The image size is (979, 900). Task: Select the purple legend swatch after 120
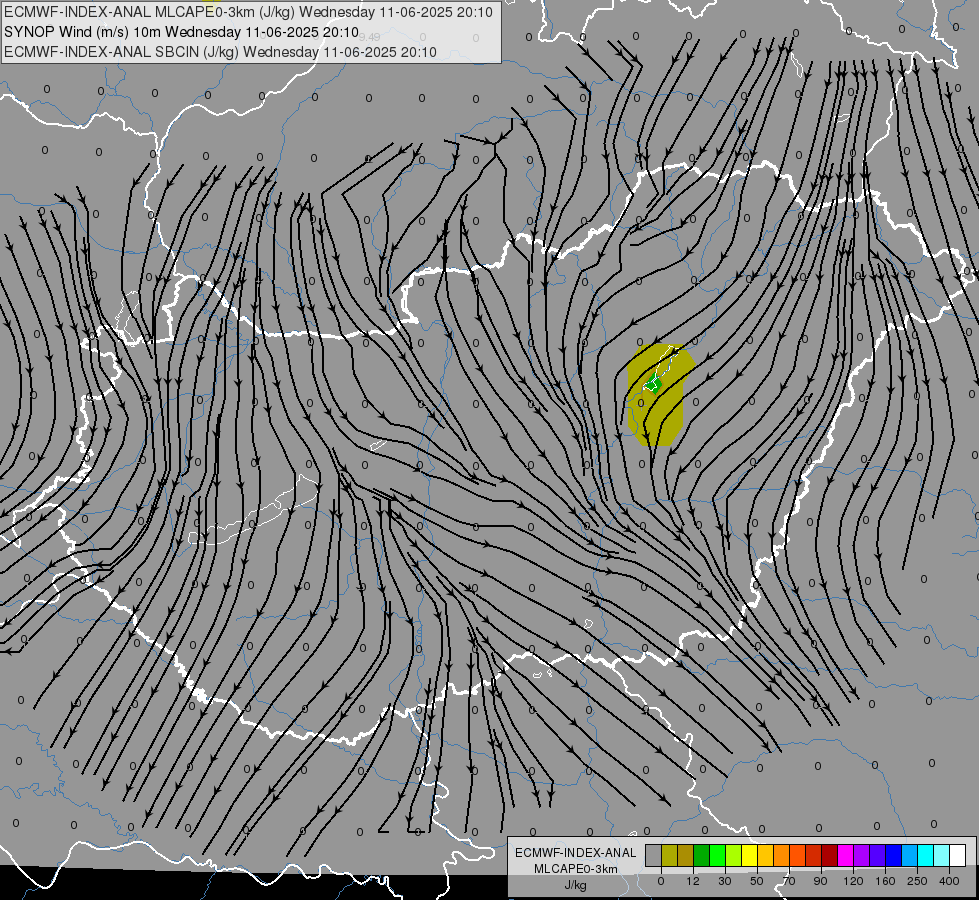coord(862,855)
